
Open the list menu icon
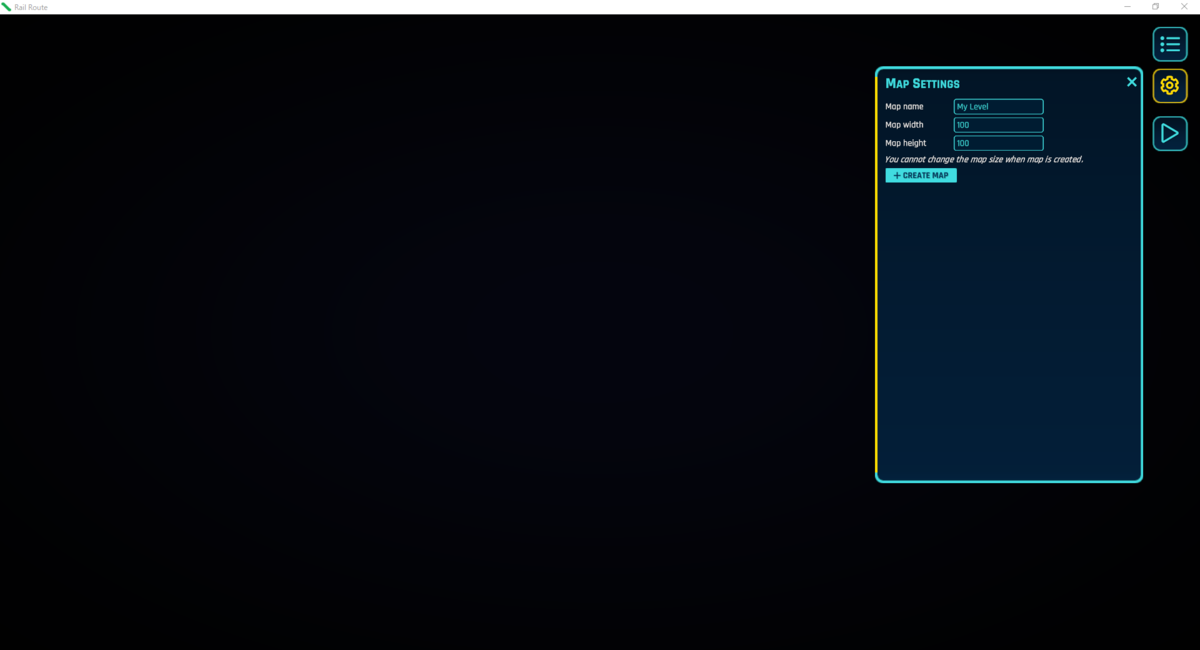point(1170,44)
